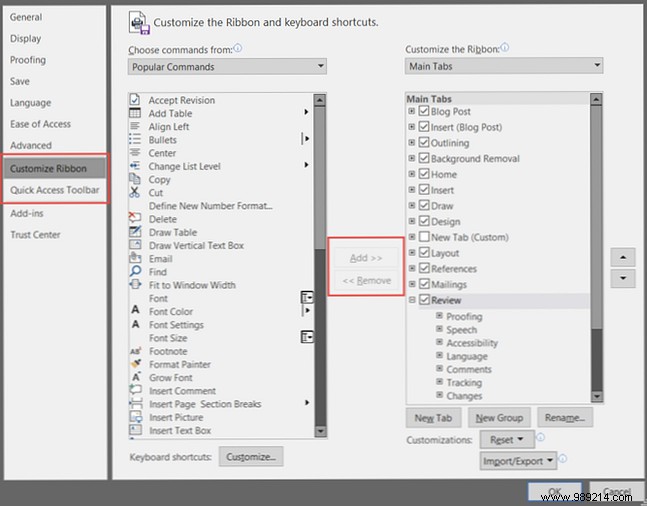Screen dimensions: 647x506
Task: Click Customize... keyboard shortcuts button
Action: [251, 457]
